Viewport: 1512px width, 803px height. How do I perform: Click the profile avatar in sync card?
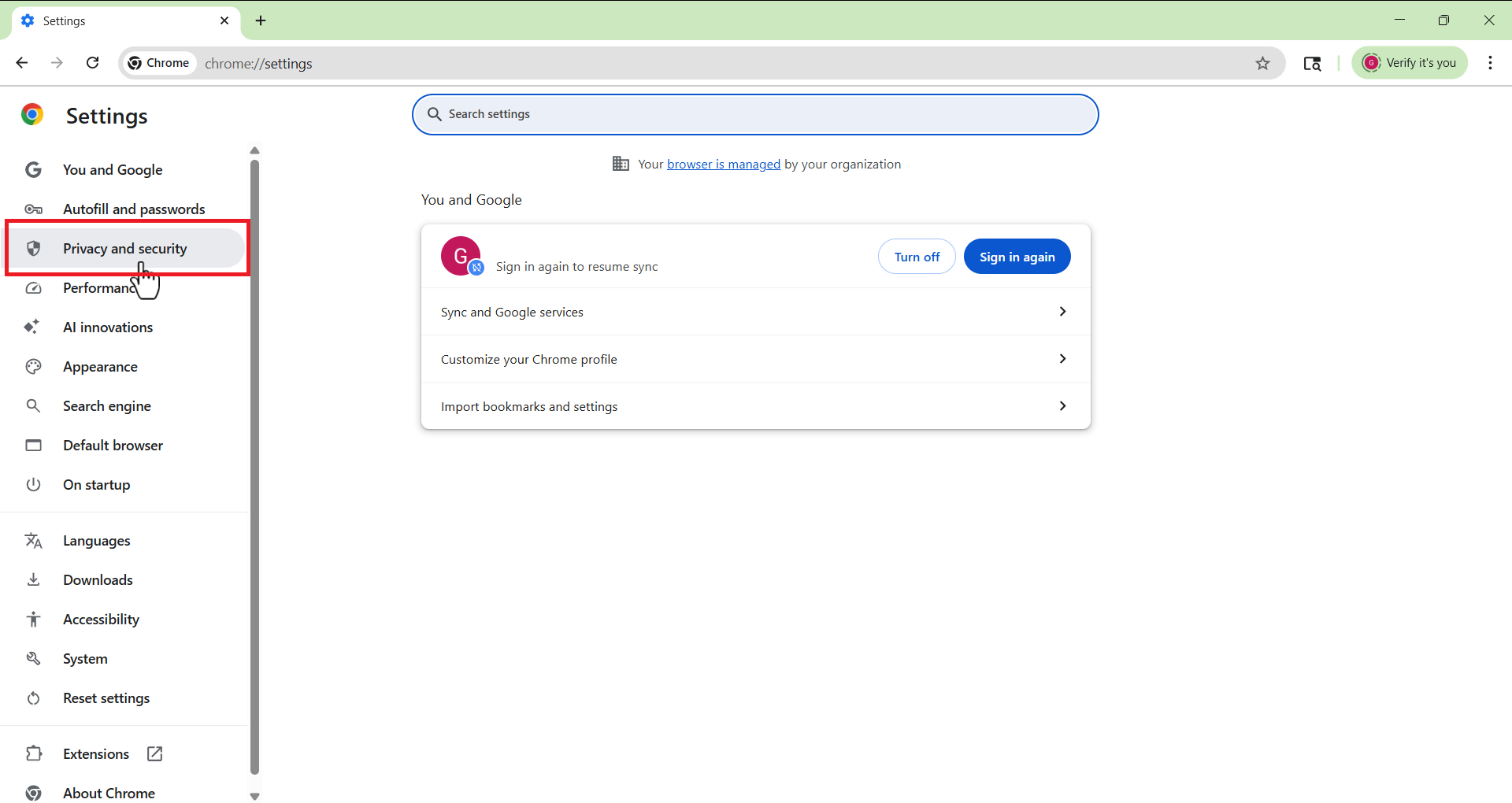tap(461, 257)
